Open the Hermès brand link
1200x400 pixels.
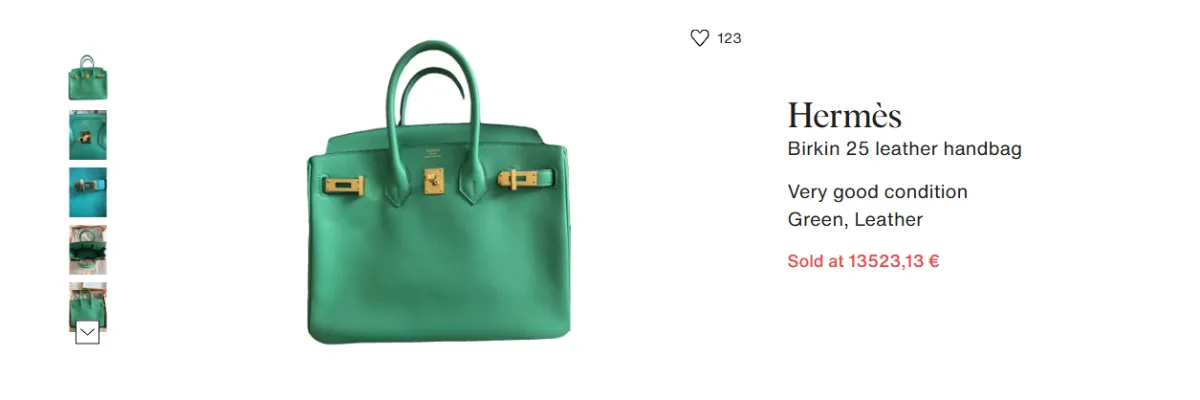tap(845, 115)
